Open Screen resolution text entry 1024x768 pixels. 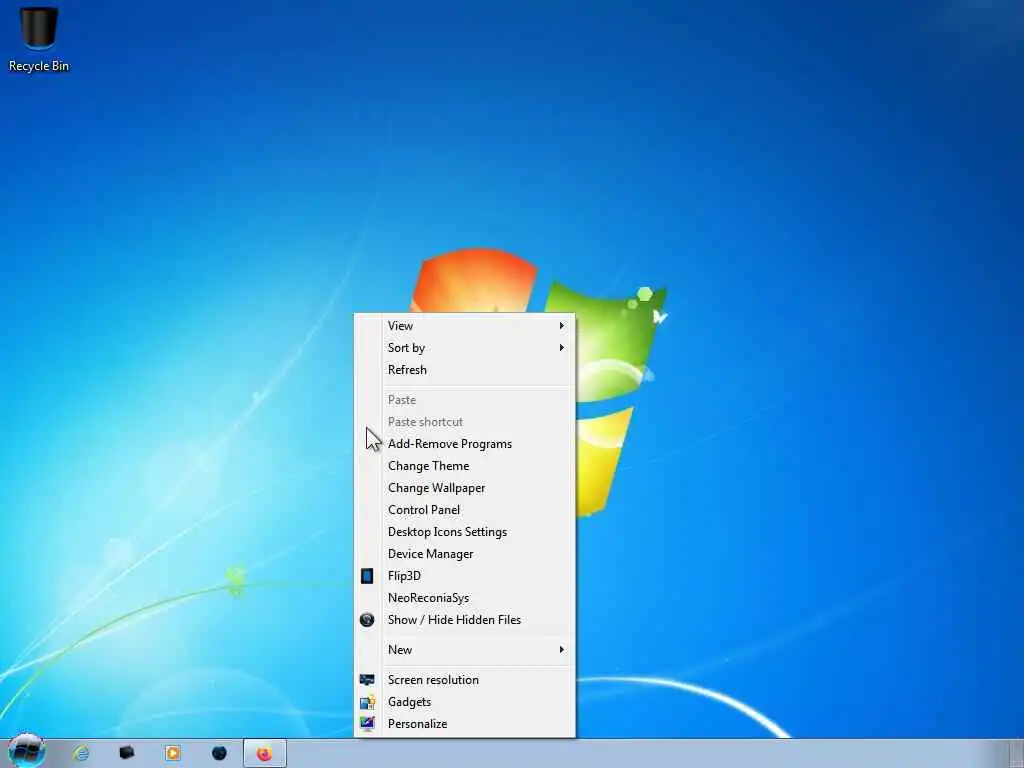click(433, 680)
